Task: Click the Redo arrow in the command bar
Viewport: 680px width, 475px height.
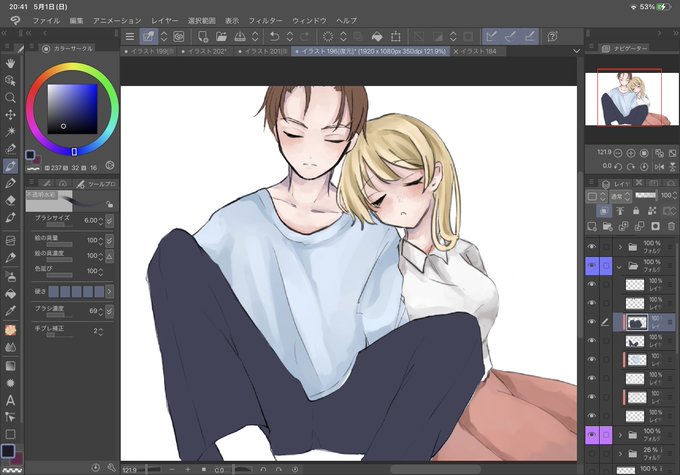Action: click(305, 36)
